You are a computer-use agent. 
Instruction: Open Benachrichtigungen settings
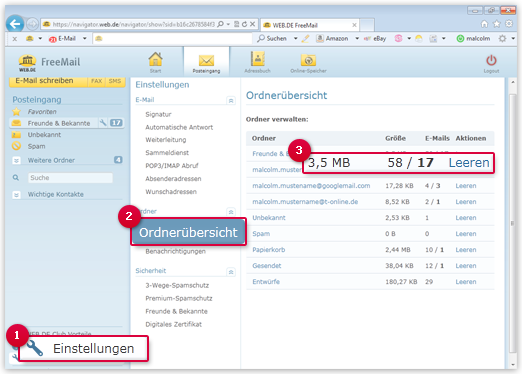(x=175, y=251)
